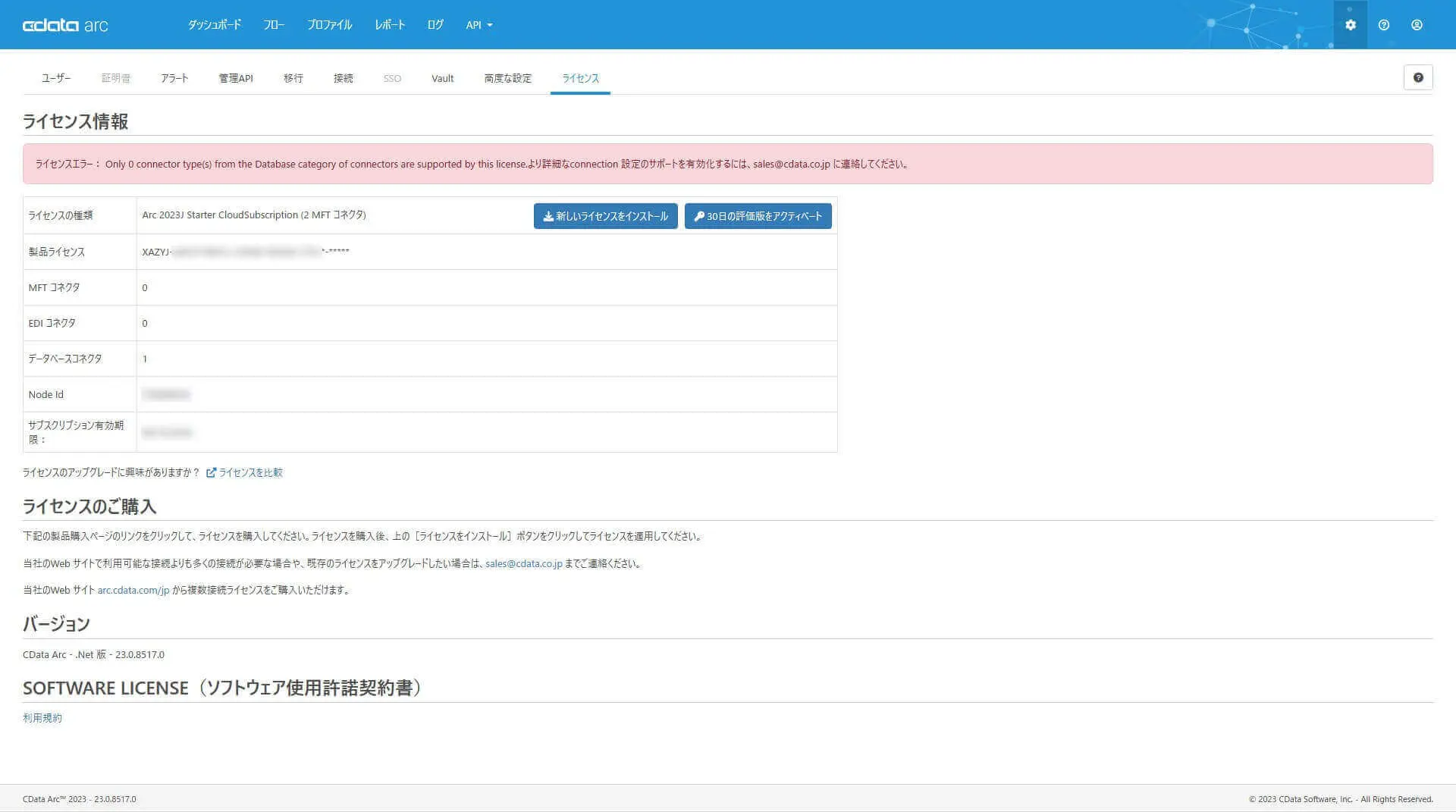Click the ライセンスエラー alert message
Image resolution: width=1456 pixels, height=812 pixels.
727,164
